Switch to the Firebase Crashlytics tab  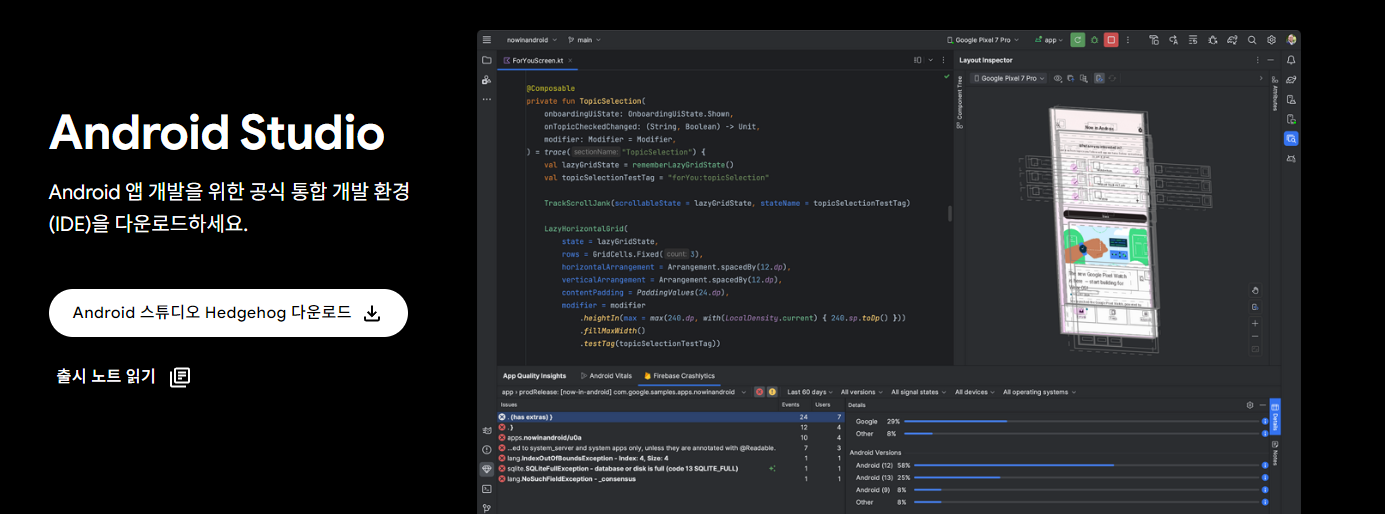tap(679, 376)
